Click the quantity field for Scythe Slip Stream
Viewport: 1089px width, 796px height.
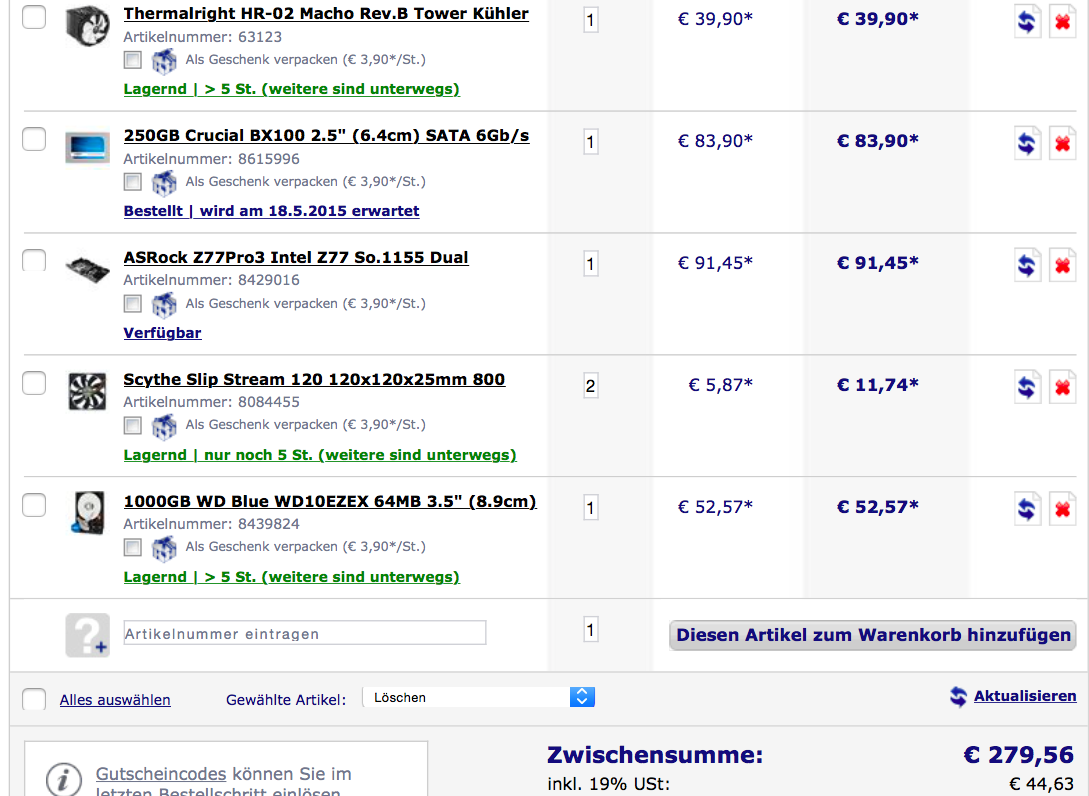[x=590, y=386]
